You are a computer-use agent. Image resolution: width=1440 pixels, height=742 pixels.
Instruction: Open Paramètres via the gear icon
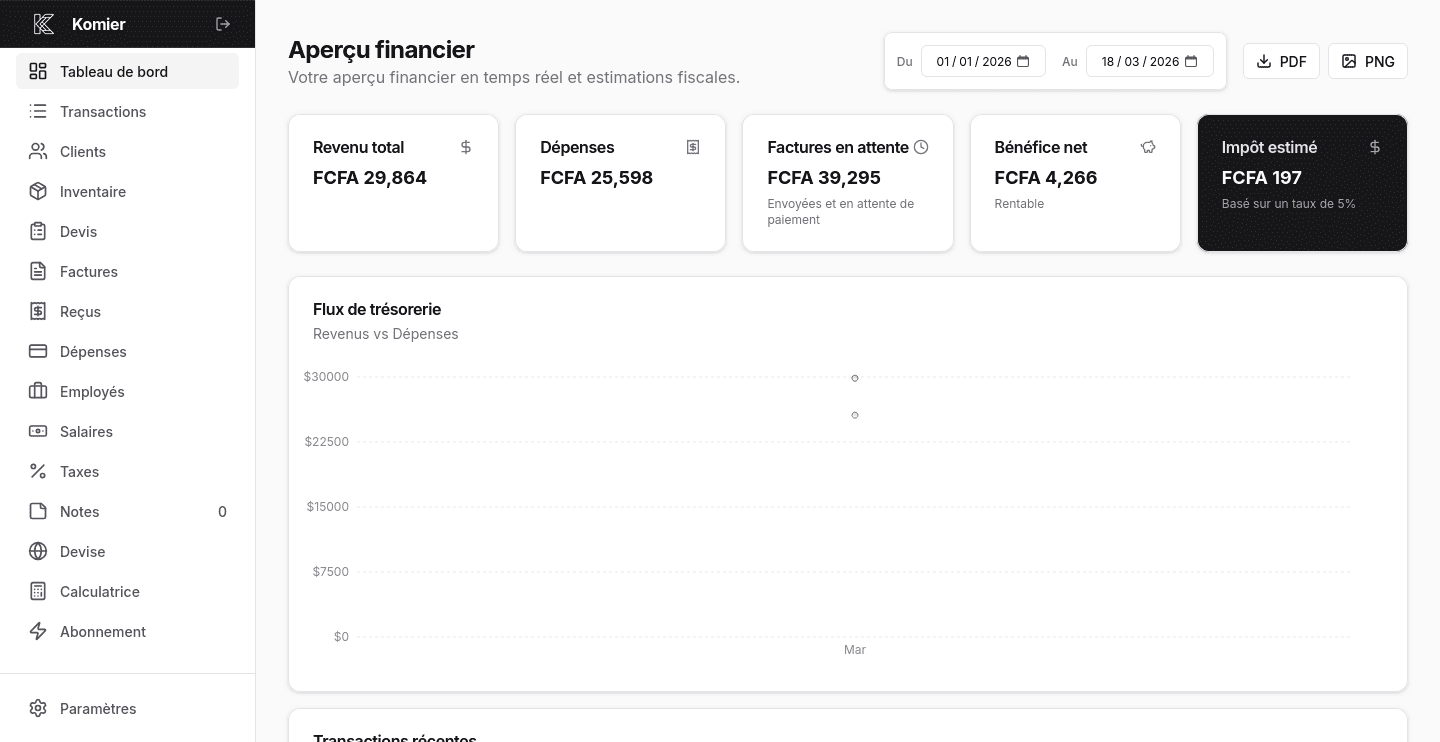pyautogui.click(x=38, y=708)
